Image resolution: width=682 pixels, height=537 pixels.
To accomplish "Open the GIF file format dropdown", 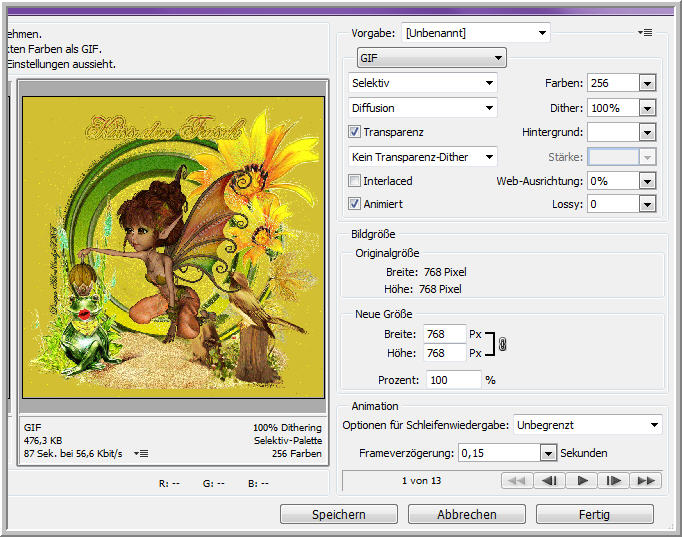I will pos(431,58).
